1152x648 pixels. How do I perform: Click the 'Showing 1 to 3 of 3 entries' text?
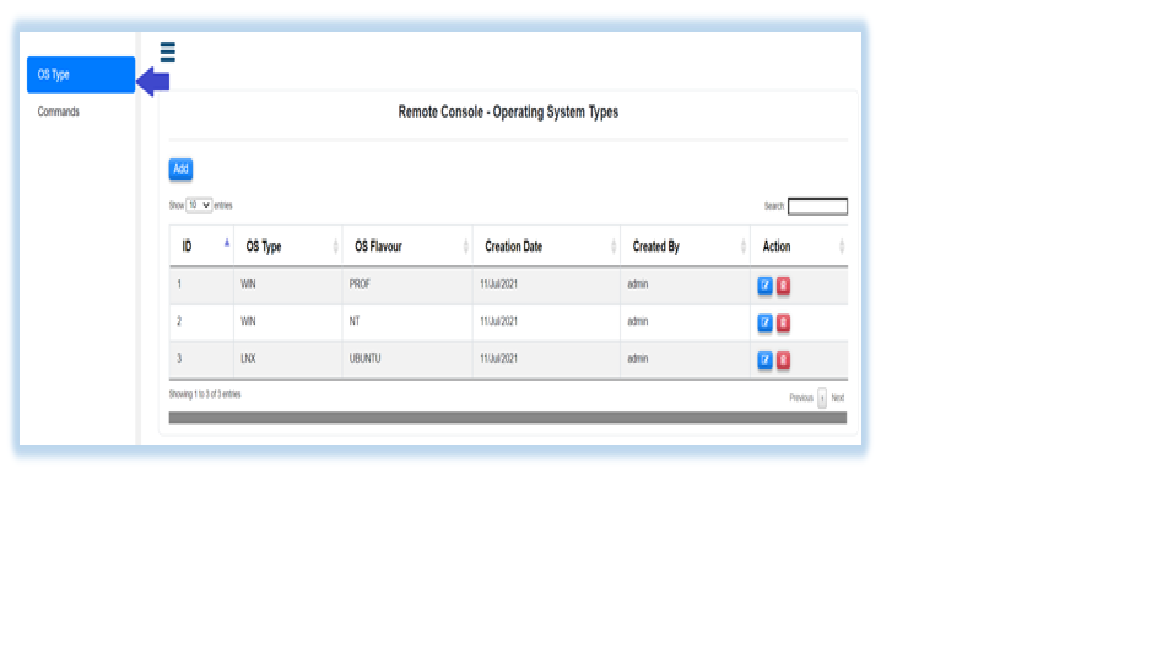[x=205, y=395]
